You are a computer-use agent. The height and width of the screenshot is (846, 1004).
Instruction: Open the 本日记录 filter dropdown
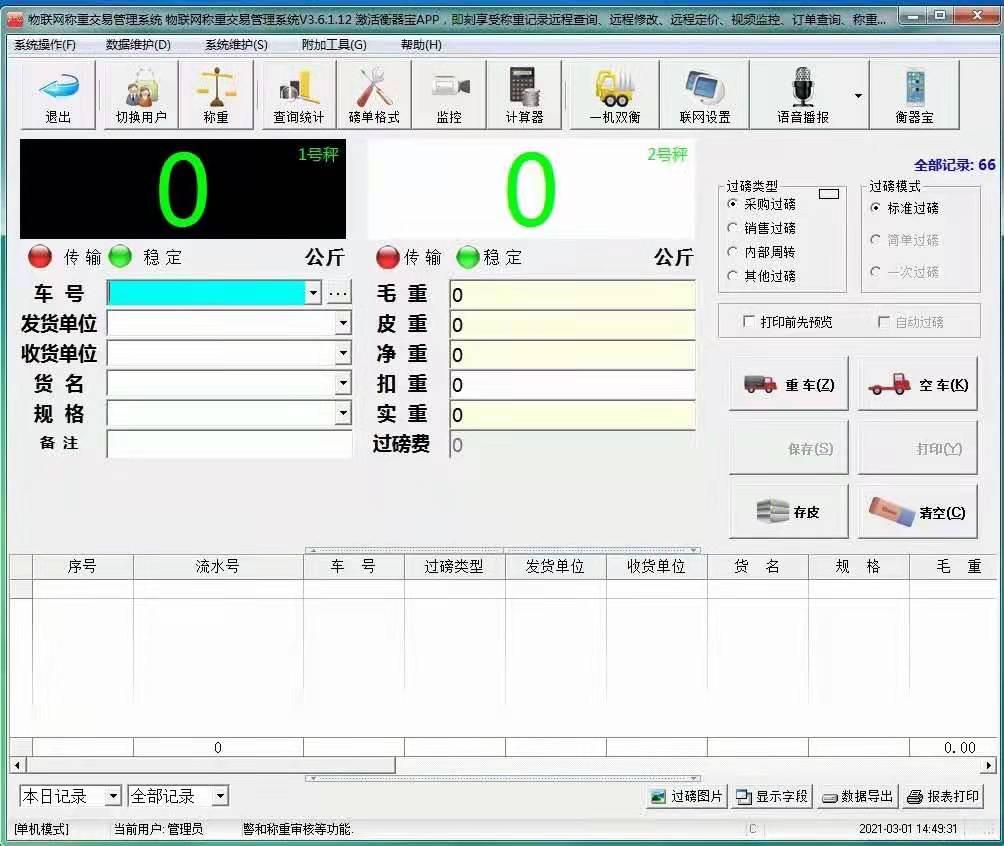coord(112,797)
